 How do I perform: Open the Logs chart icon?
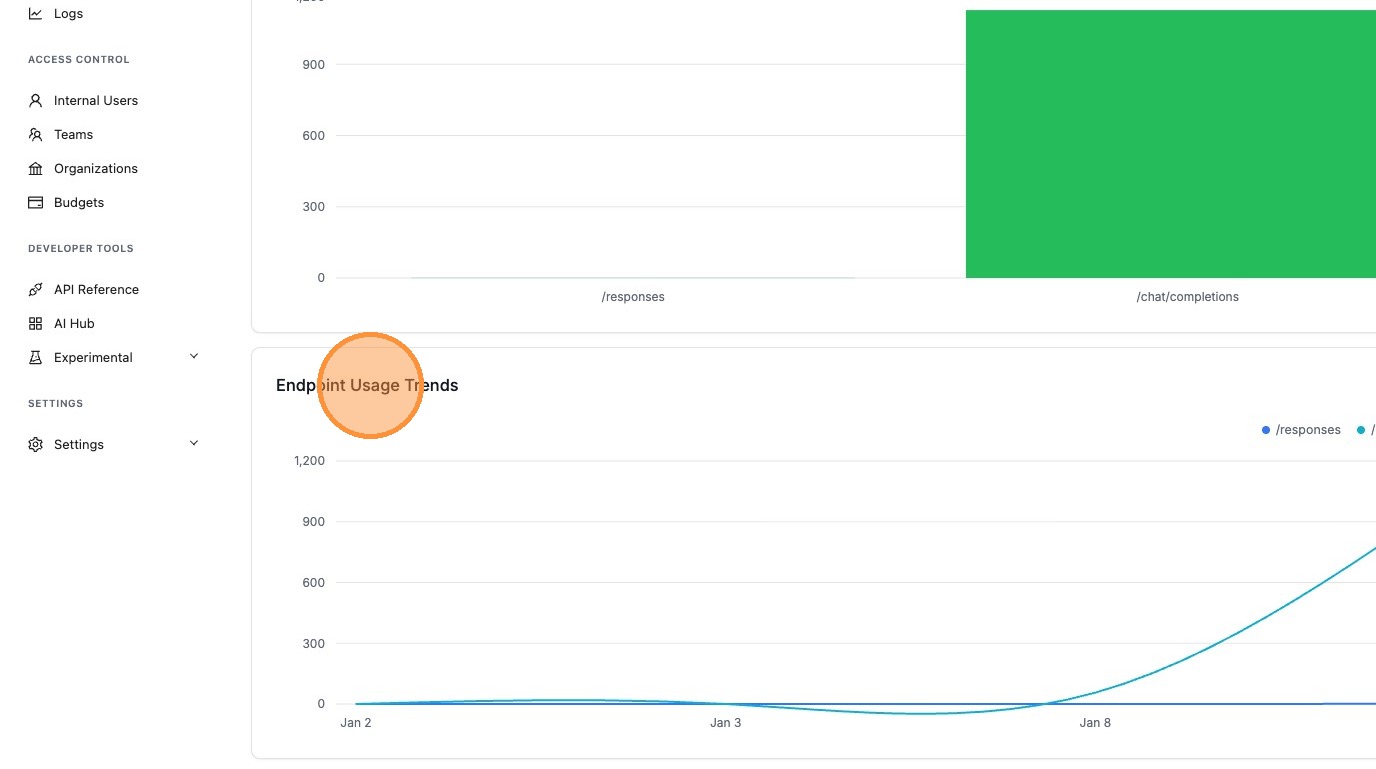[x=36, y=14]
